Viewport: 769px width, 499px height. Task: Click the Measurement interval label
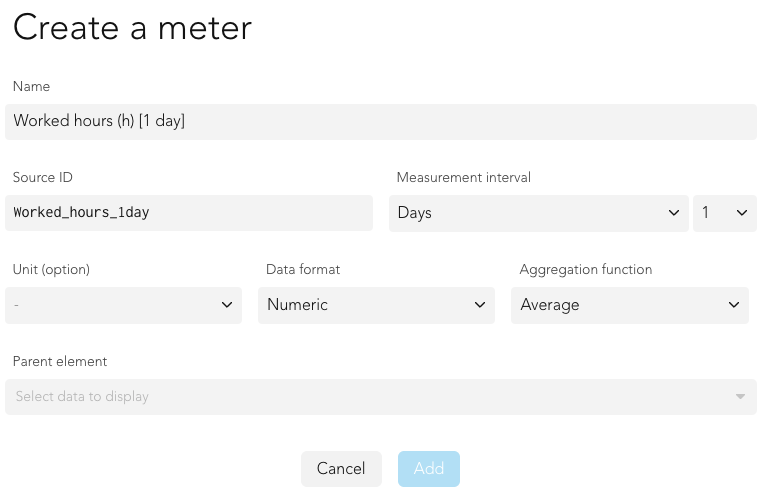463,177
